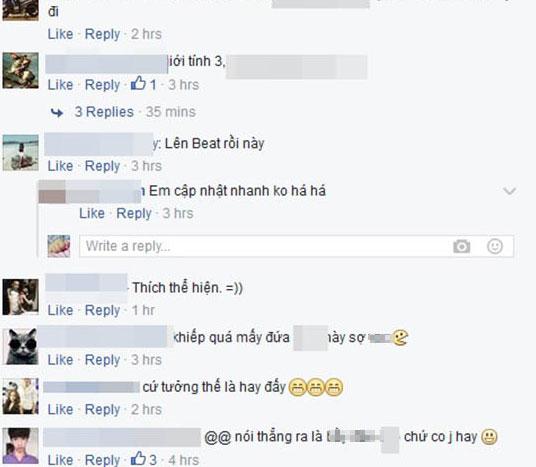
Task: Click Reply under 'Em cập nhật nhanh ko há há'
Action: coord(134,213)
